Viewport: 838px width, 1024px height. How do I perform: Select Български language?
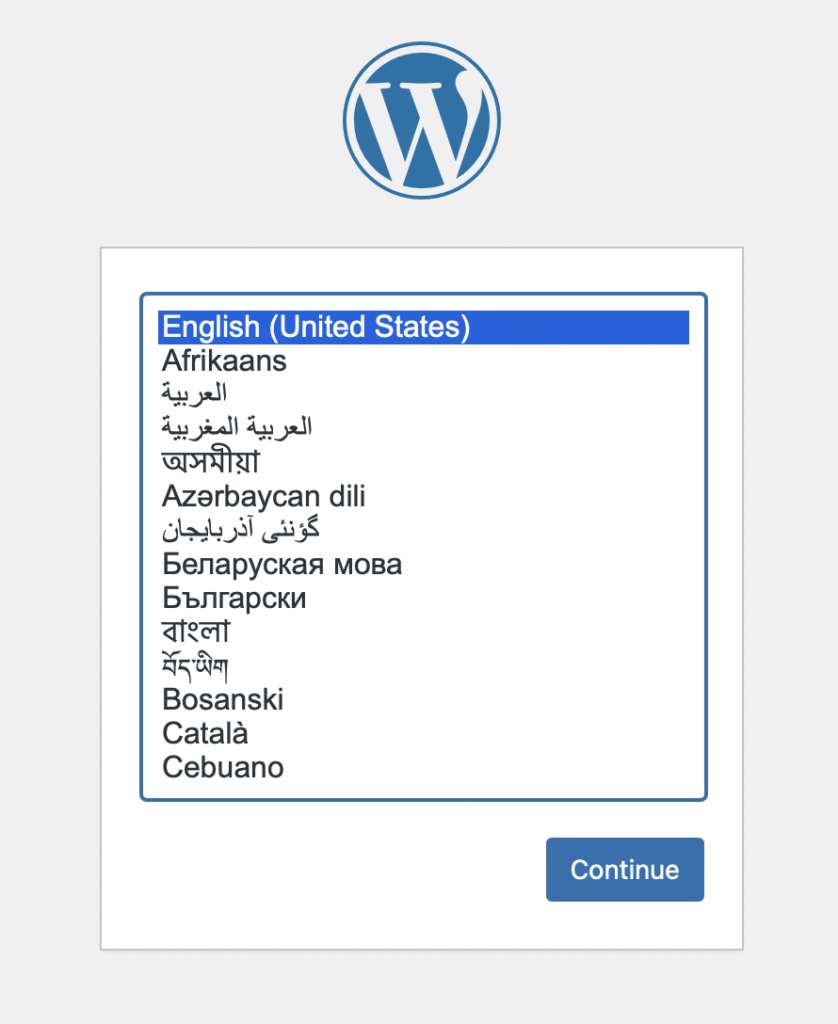coord(423,599)
